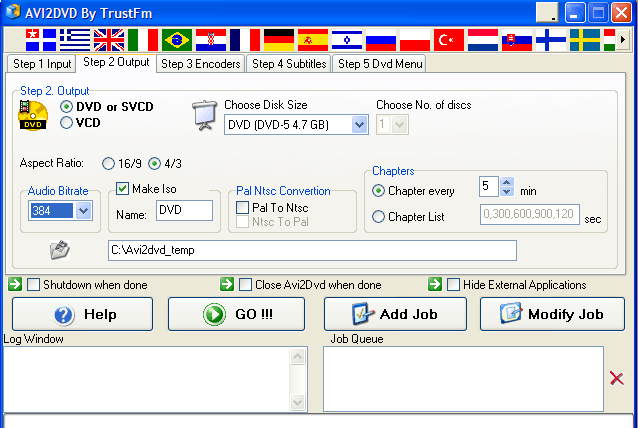
Task: Select the Spanish flag language
Action: [313, 40]
